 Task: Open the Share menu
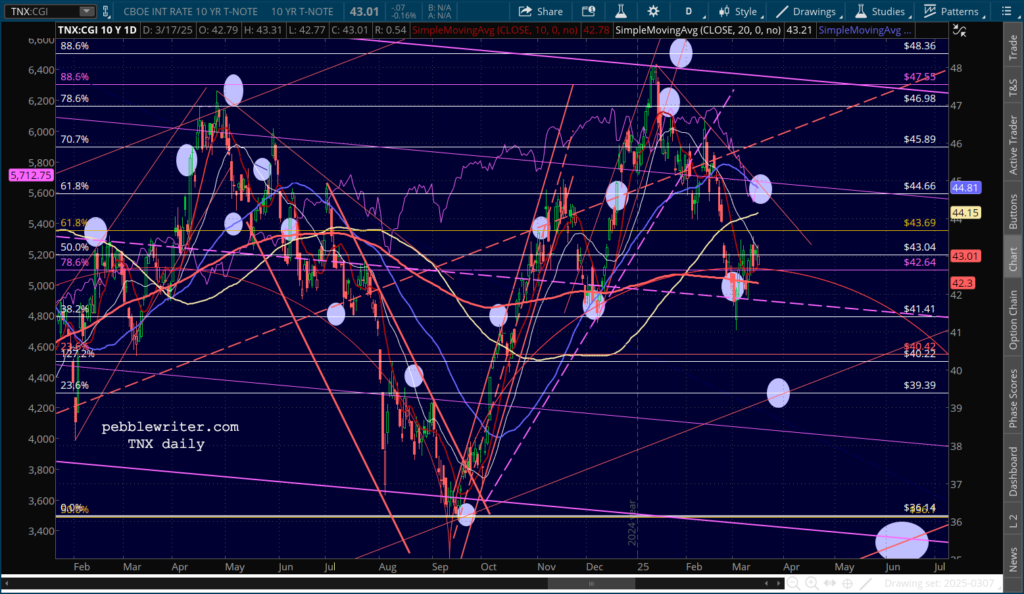[x=541, y=11]
